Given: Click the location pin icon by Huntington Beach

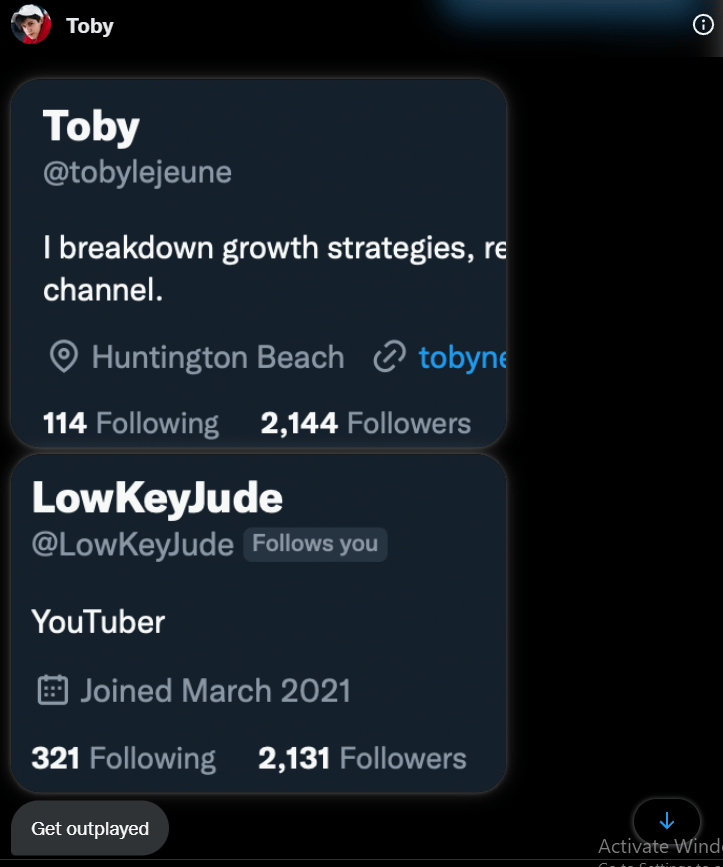Looking at the screenshot, I should click(x=63, y=358).
